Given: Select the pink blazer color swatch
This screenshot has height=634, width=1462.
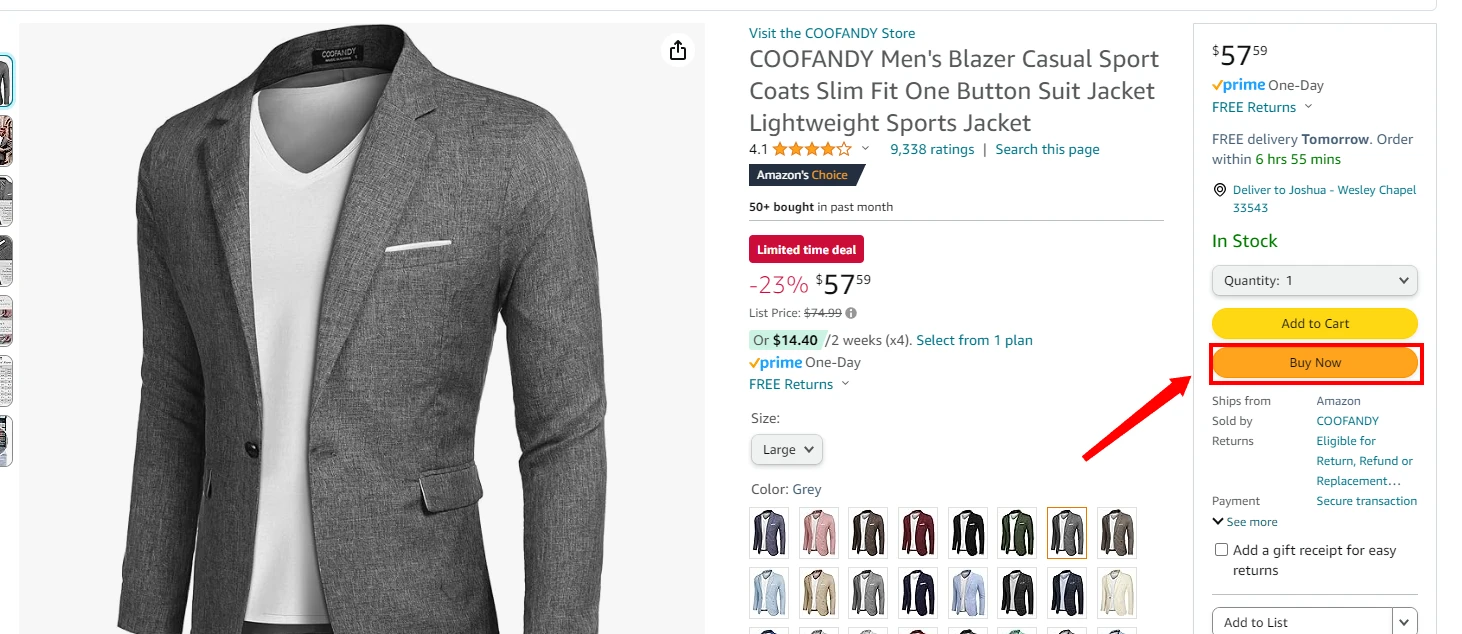Looking at the screenshot, I should (x=818, y=533).
